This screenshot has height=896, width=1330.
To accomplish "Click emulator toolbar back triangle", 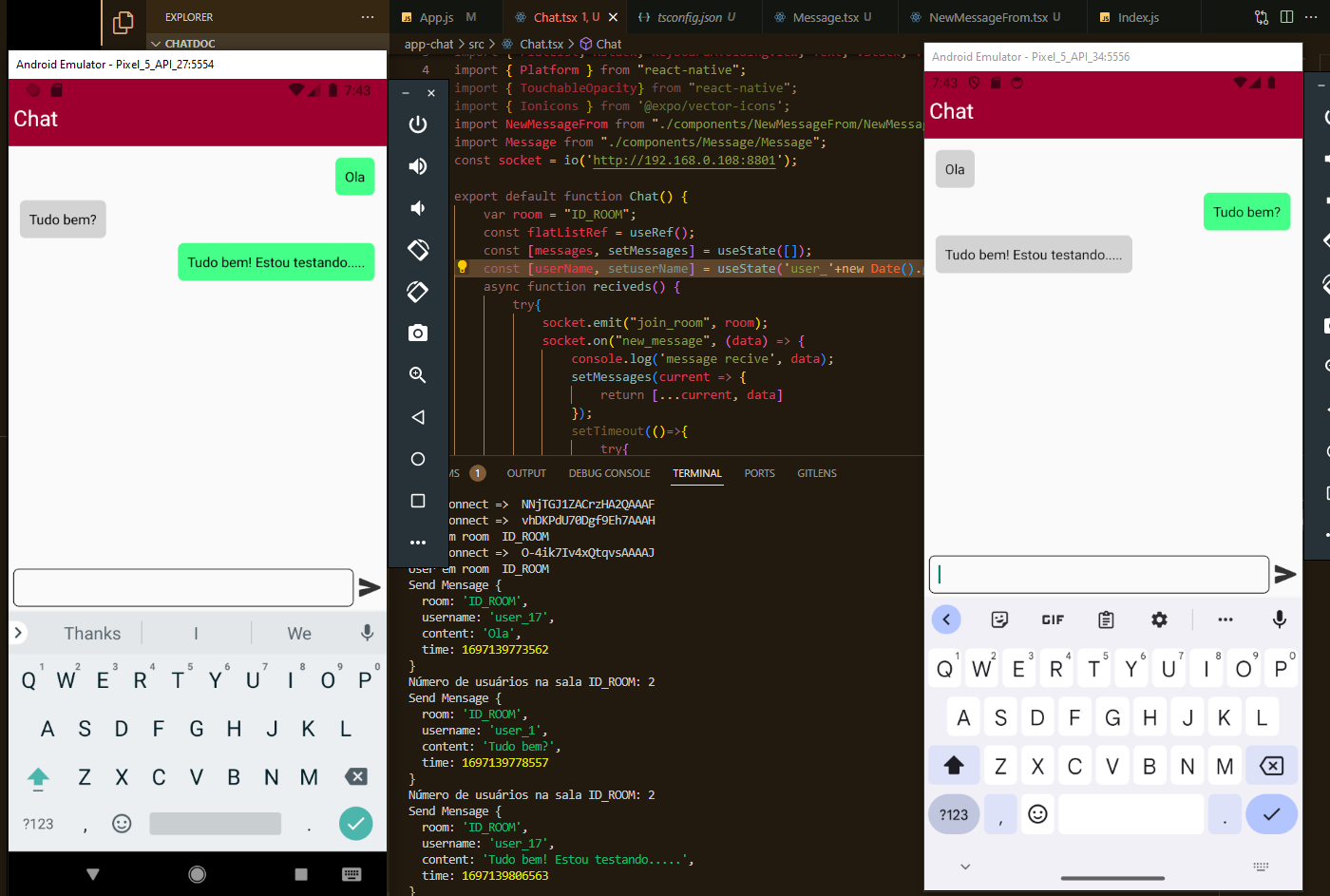I will pyautogui.click(x=418, y=417).
